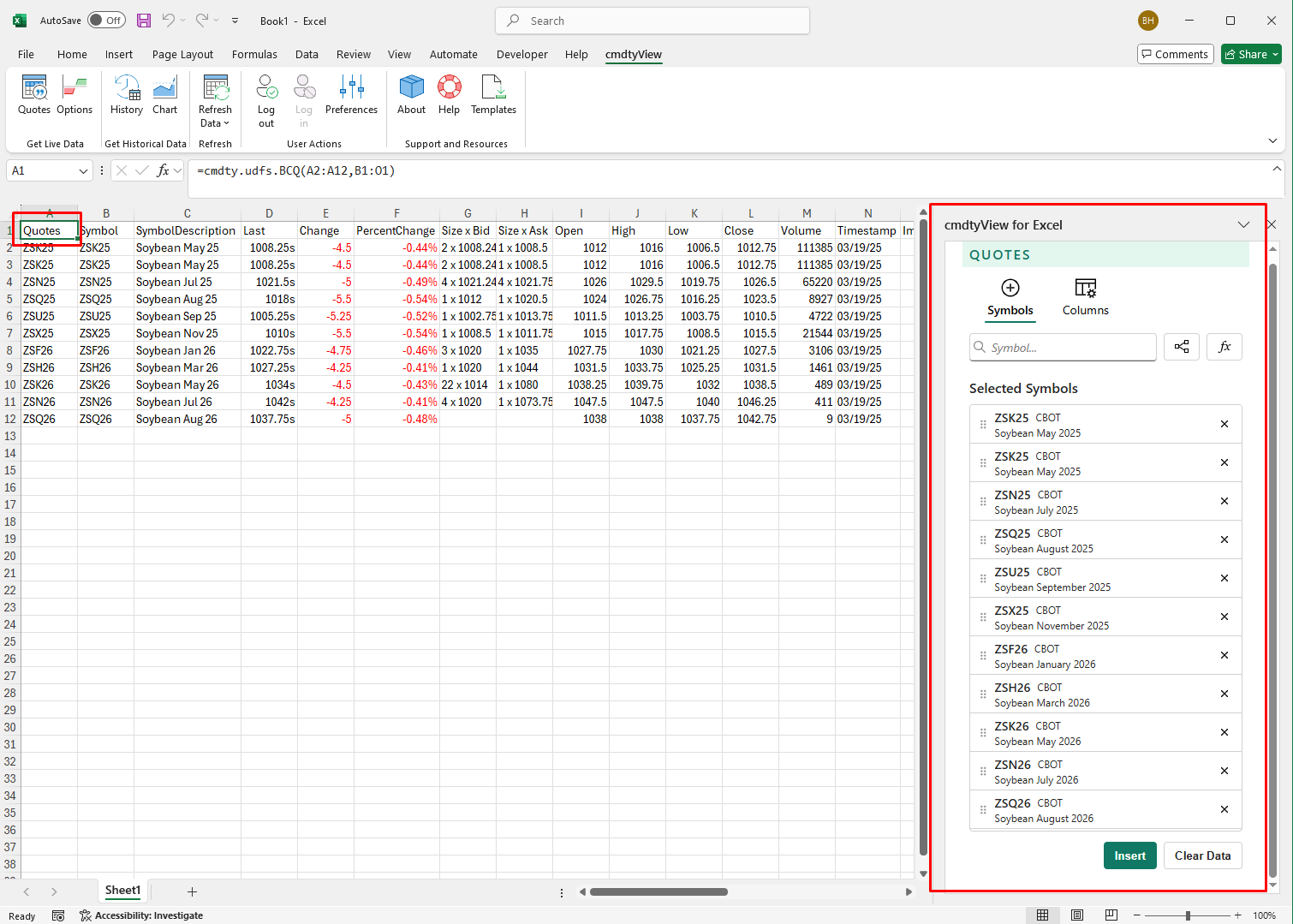Expand the Name Box dropdown
This screenshot has width=1293, height=924.
(83, 170)
